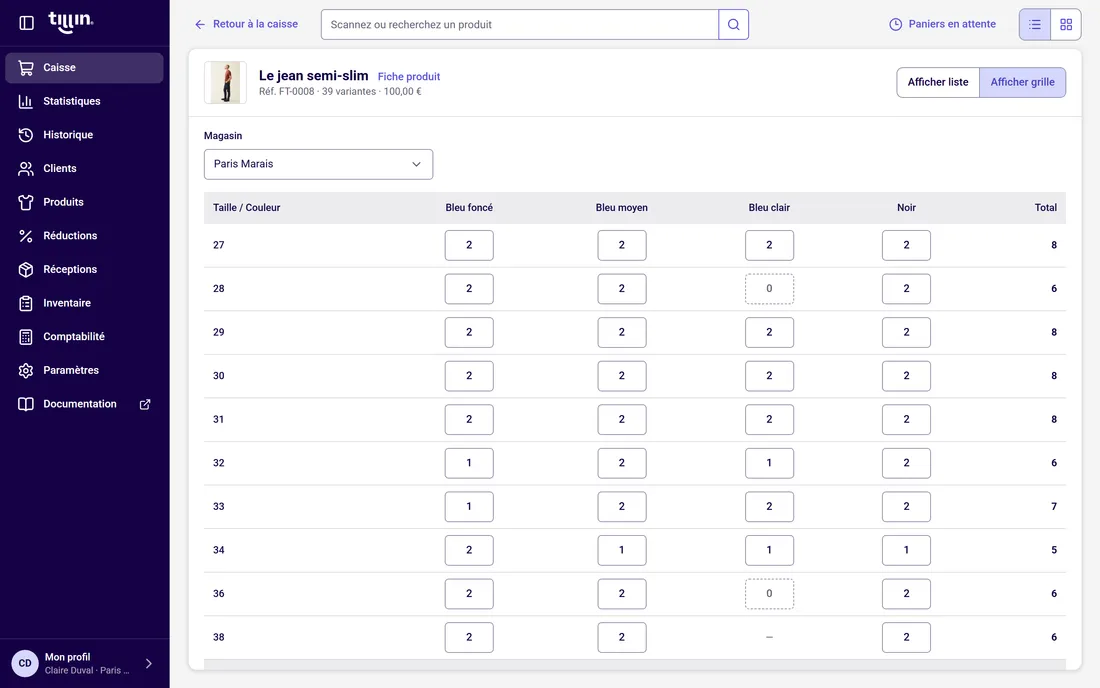This screenshot has height=688, width=1100.
Task: Open Documentation external link icon
Action: point(145,404)
